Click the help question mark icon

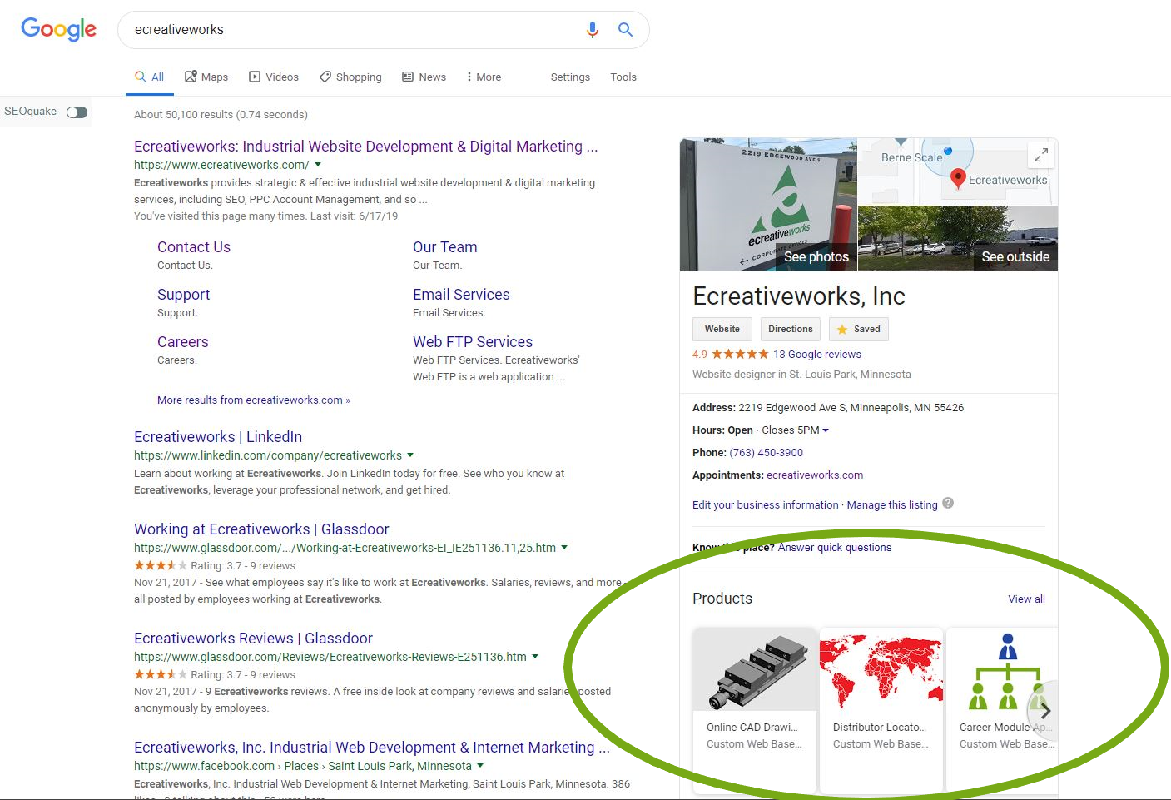pos(948,503)
